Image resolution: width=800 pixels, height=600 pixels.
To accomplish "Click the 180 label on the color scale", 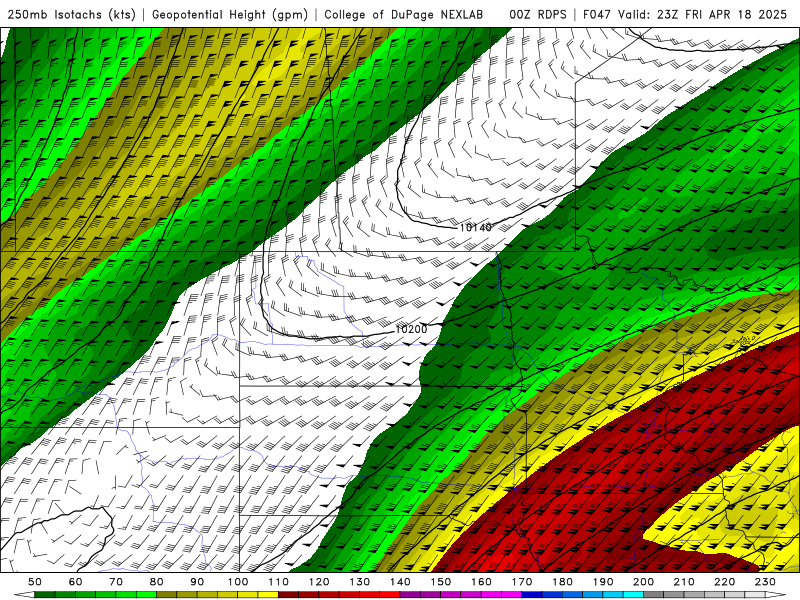I will coord(562,582).
